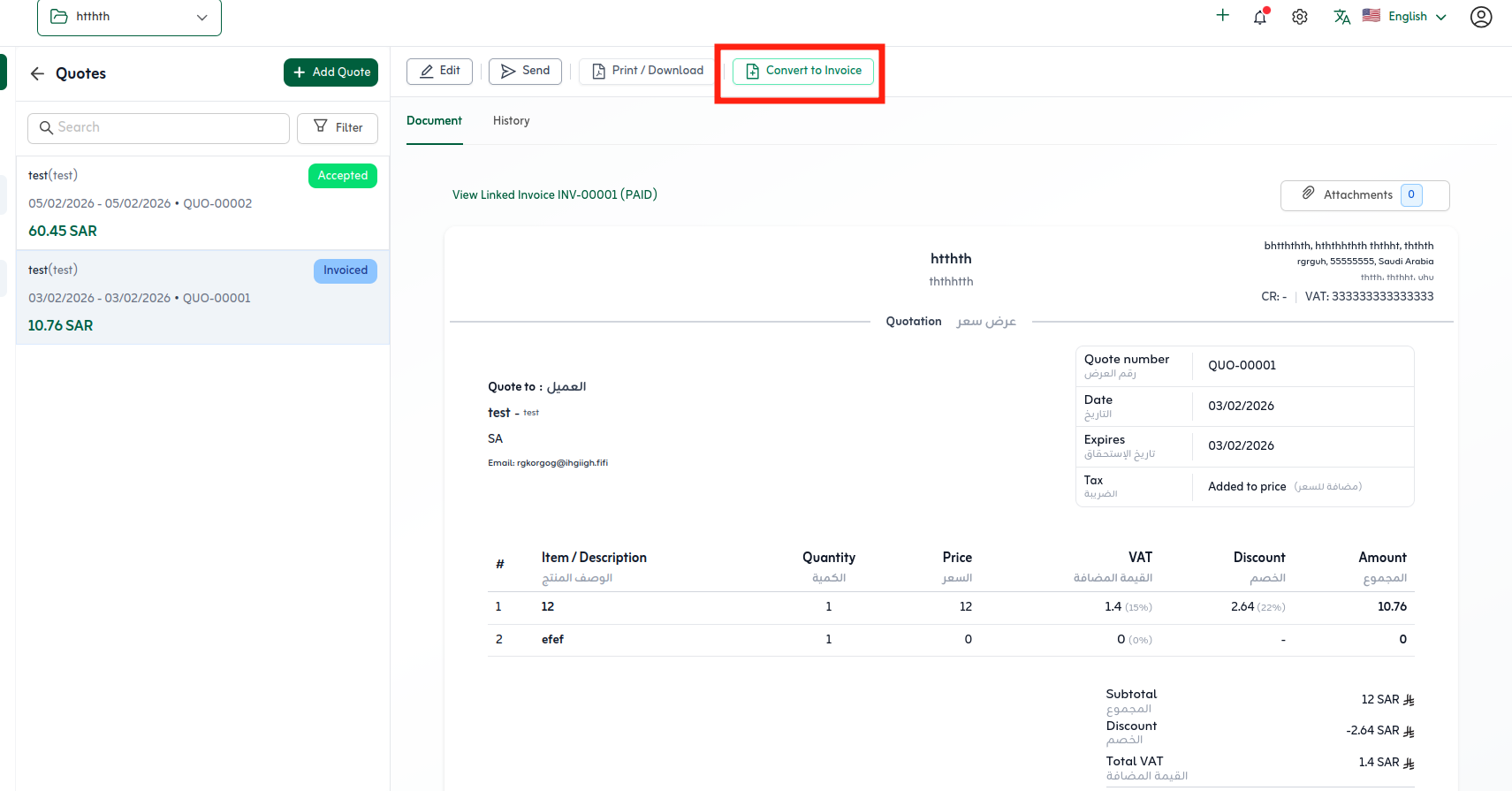Open View Linked Invoice INV-00001 link

(555, 194)
